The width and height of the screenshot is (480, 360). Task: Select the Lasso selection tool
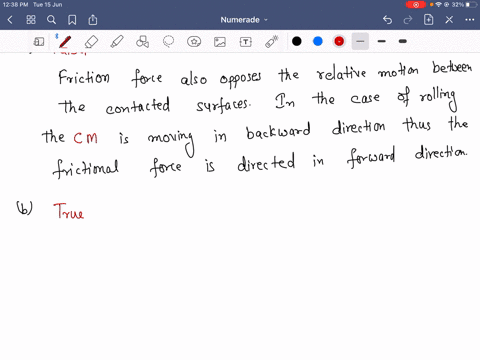[x=168, y=42]
